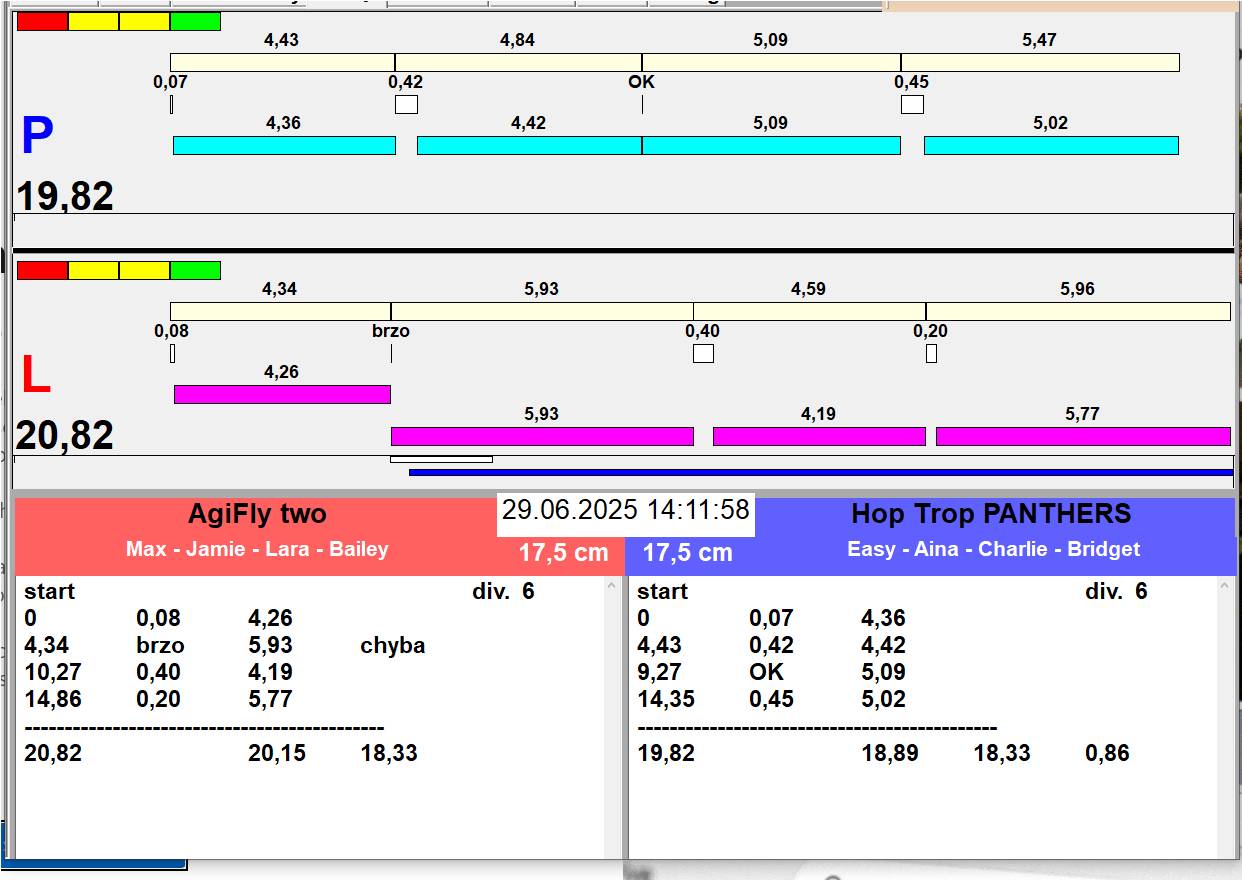Select the 0,42 changeover box in lane P

[x=406, y=104]
